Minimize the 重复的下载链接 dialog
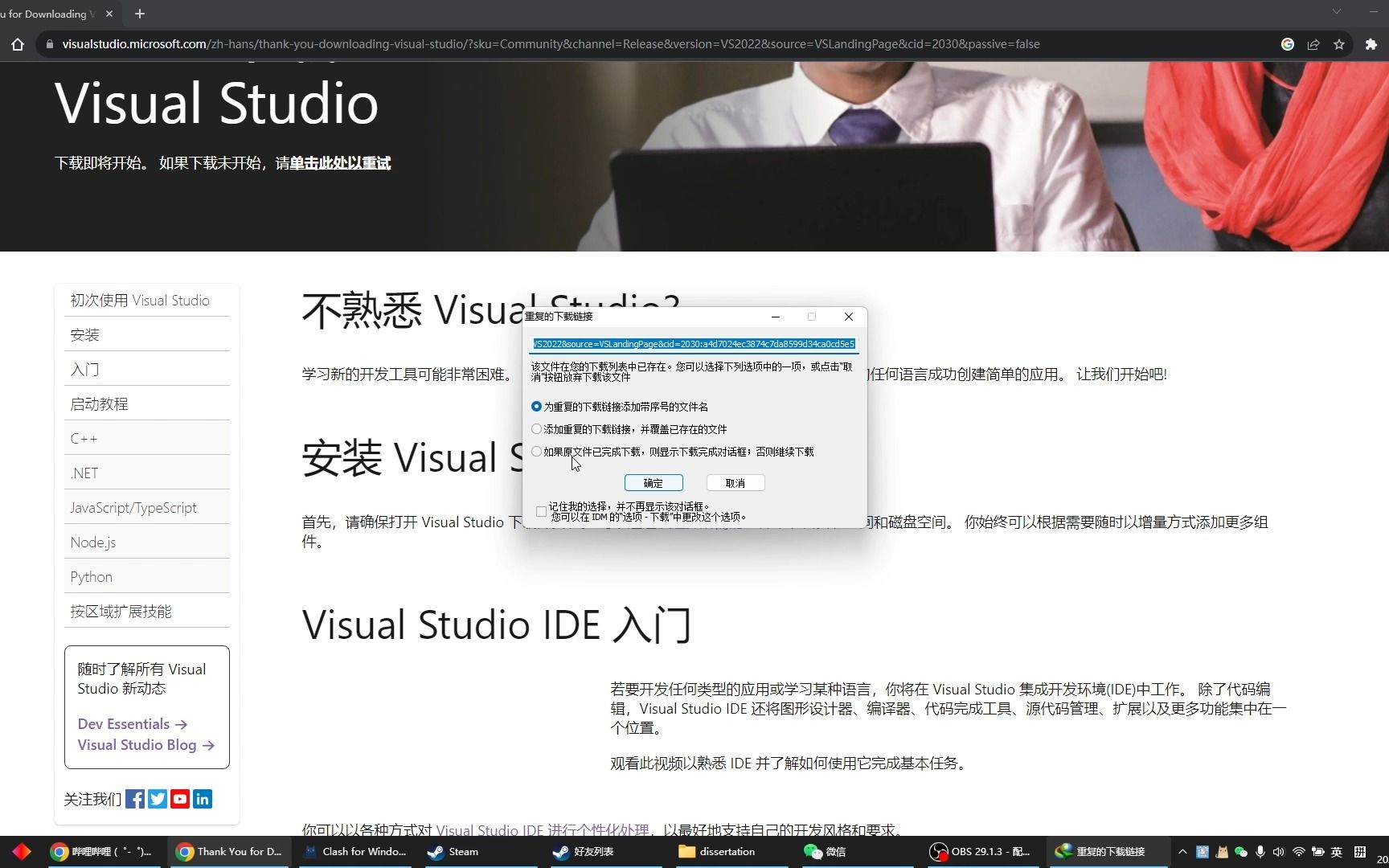Image resolution: width=1389 pixels, height=868 pixels. (x=776, y=317)
